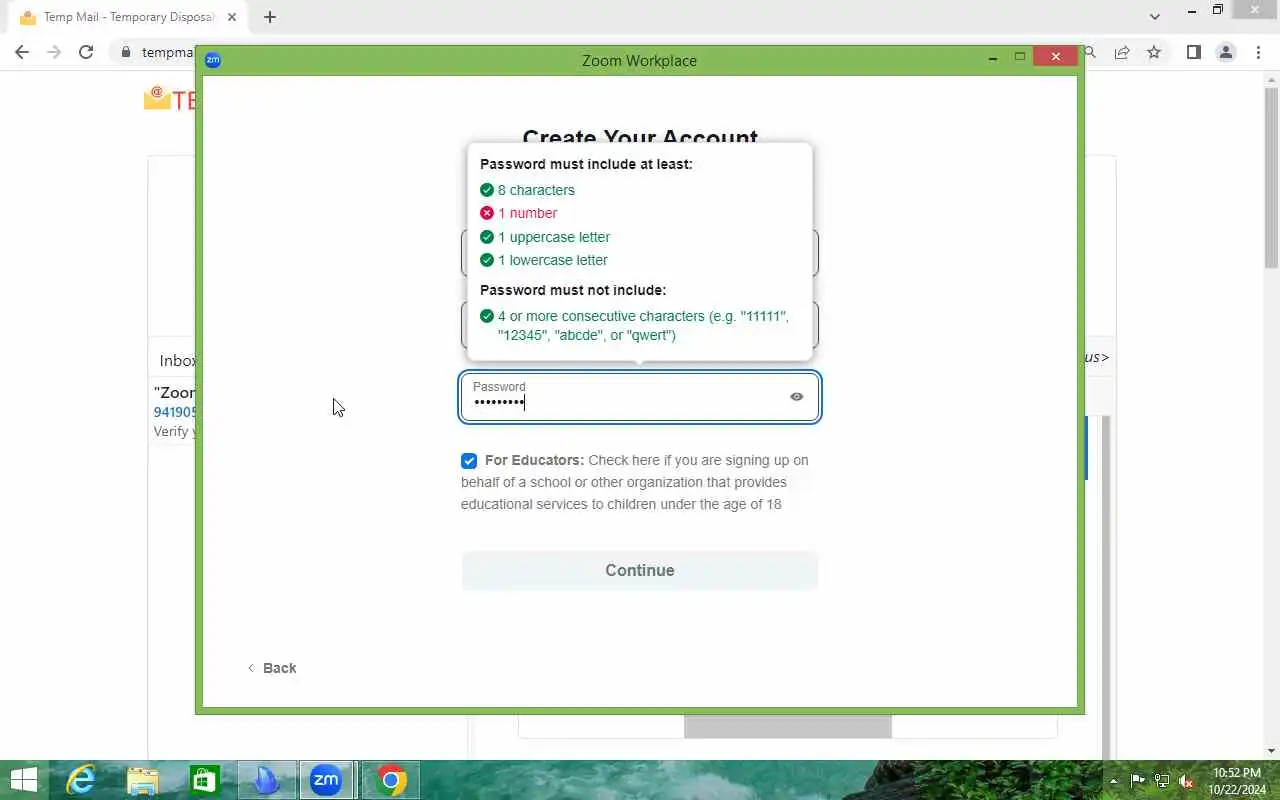Open Internet Explorer from taskbar

[80, 780]
